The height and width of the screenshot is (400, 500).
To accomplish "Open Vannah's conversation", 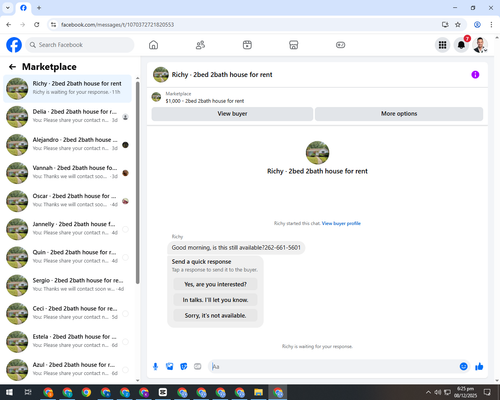I will (67, 173).
